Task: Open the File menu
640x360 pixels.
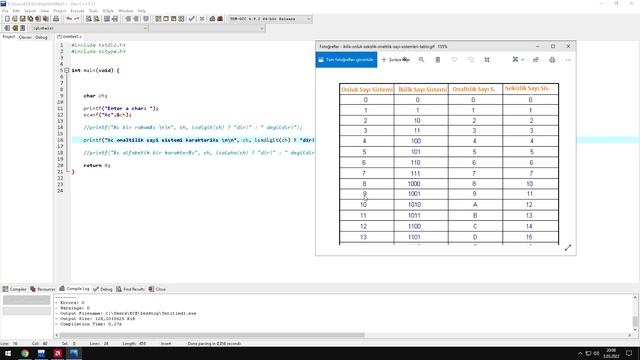Action: [5, 11]
